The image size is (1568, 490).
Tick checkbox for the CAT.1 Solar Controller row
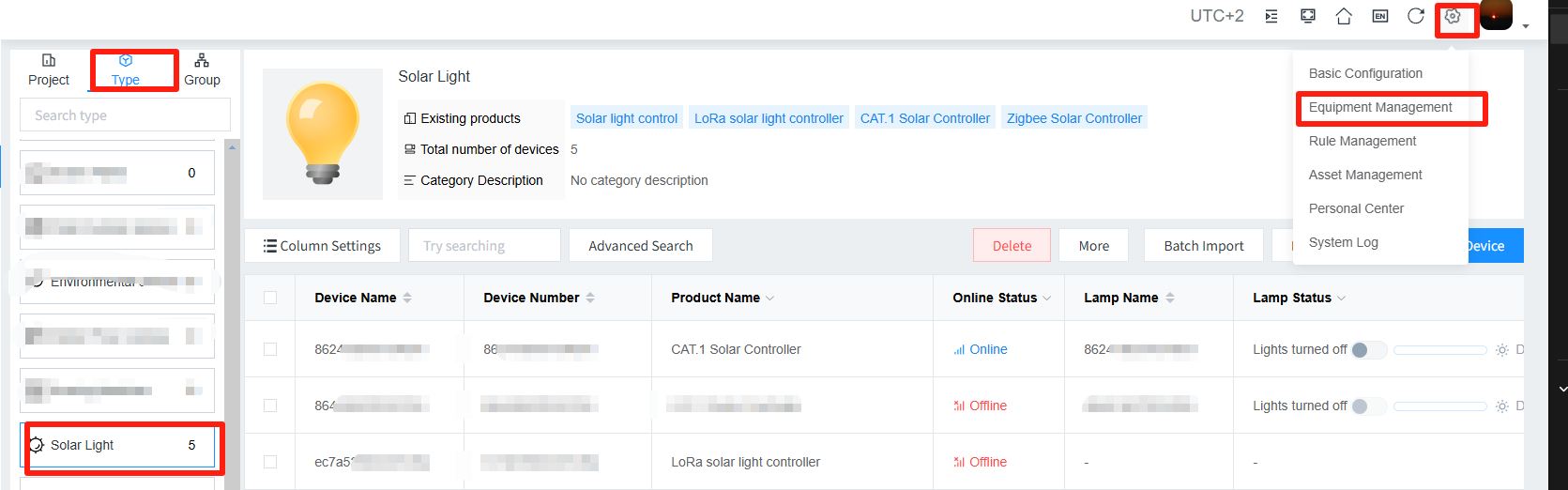(x=270, y=349)
